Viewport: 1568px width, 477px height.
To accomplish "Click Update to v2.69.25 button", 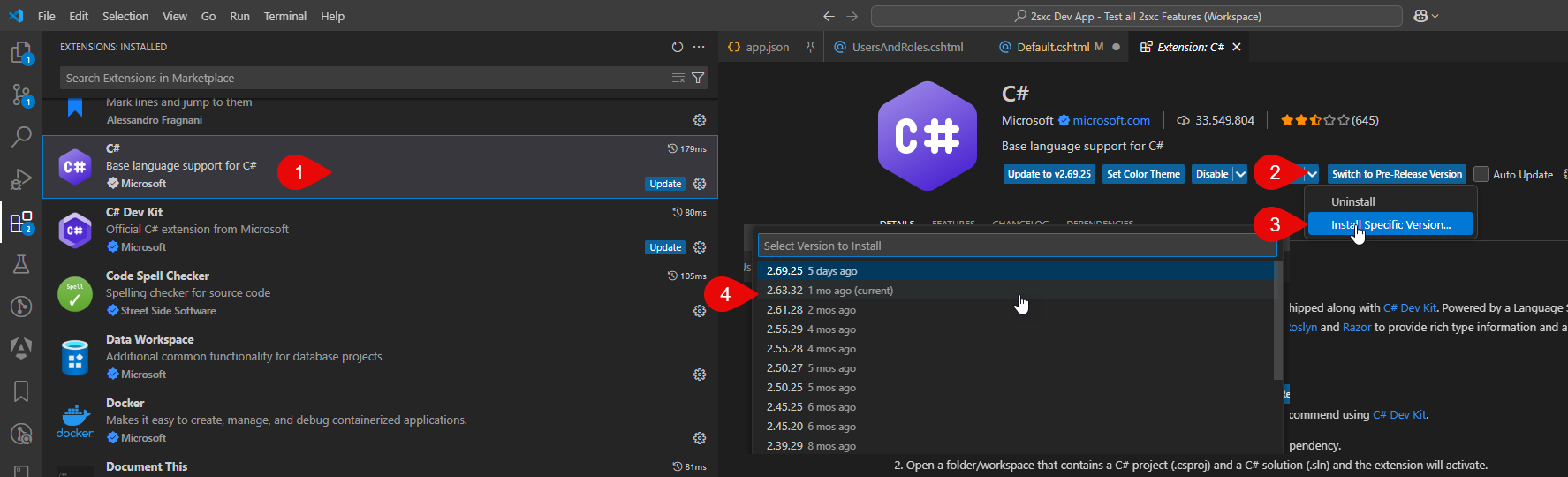I will coord(1049,174).
